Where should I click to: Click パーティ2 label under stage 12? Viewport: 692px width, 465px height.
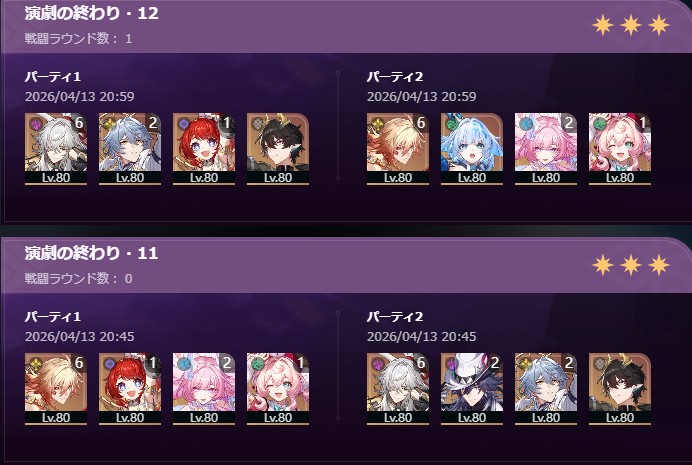(395, 77)
